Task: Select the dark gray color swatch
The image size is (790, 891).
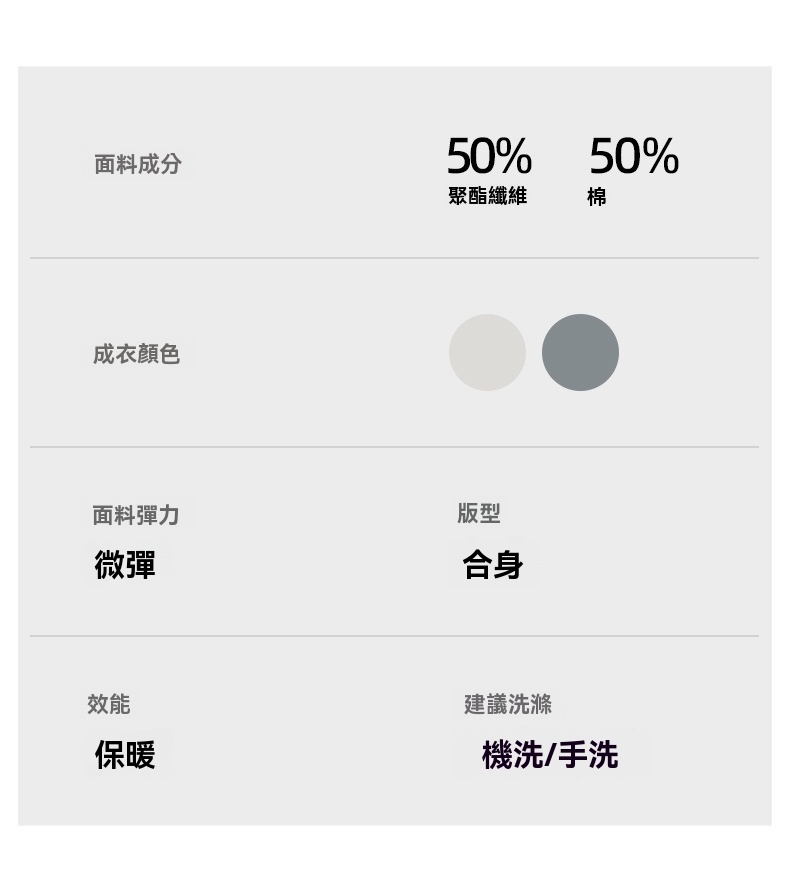Action: coord(580,352)
